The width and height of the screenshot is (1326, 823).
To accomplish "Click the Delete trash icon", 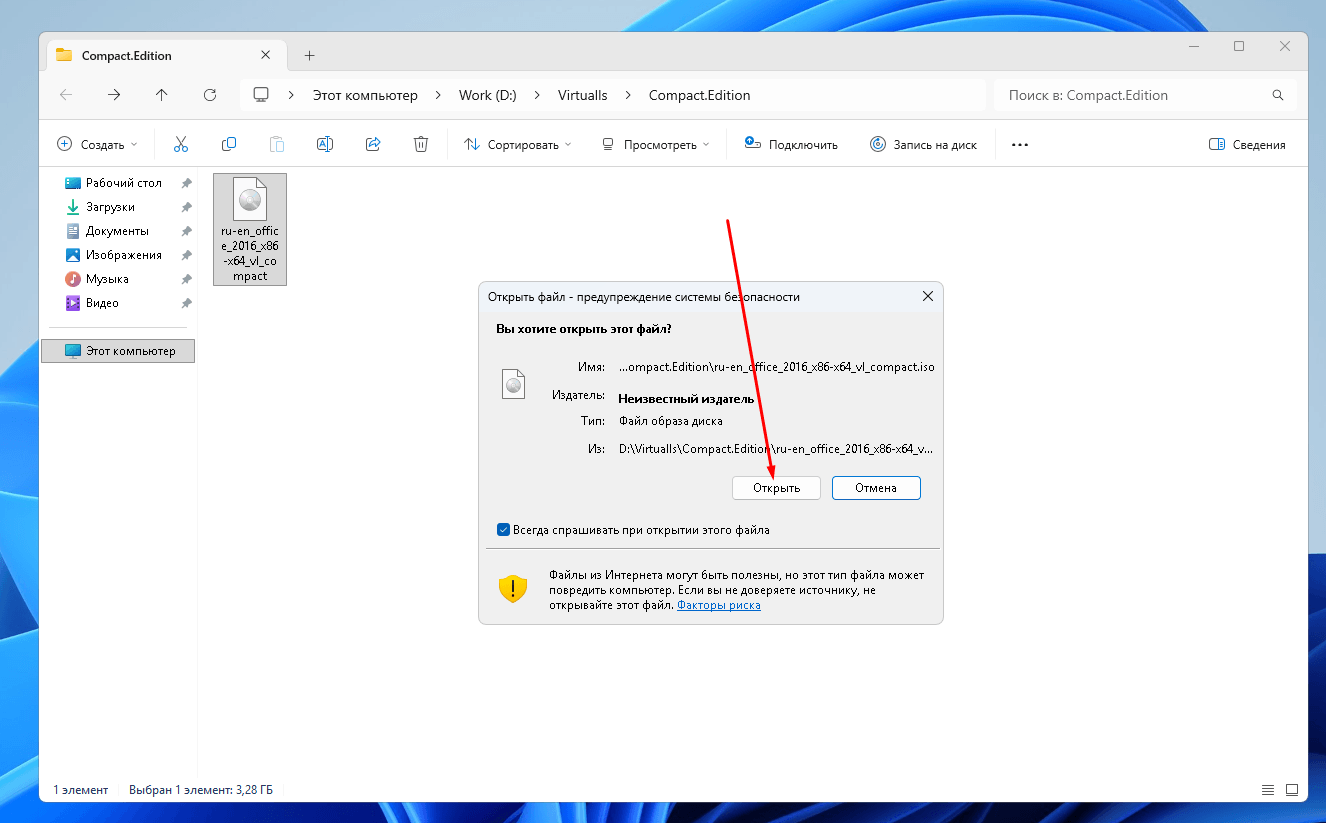I will (421, 144).
